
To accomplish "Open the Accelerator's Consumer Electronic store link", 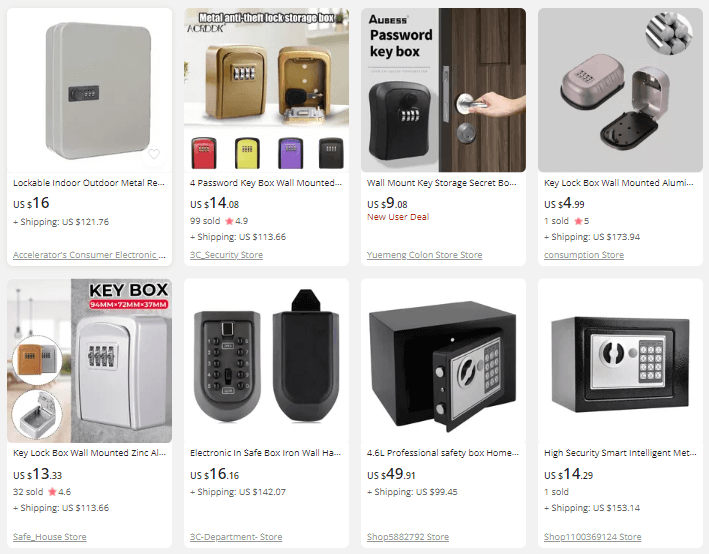I will coord(89,255).
